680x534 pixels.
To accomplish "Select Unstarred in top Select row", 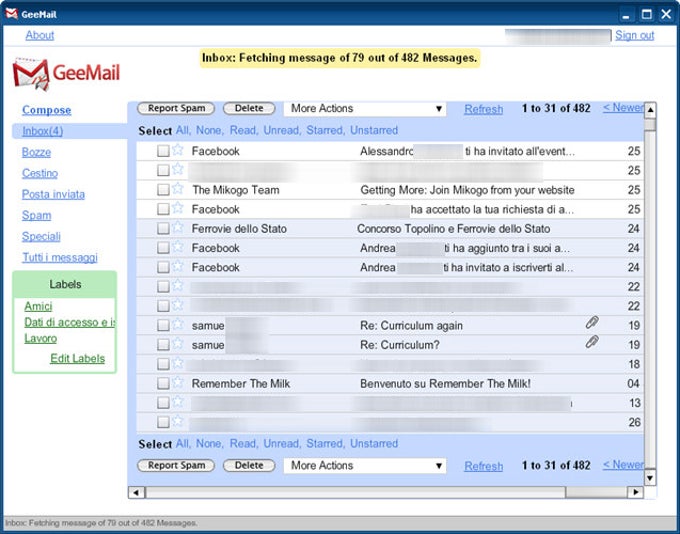I will pyautogui.click(x=374, y=130).
